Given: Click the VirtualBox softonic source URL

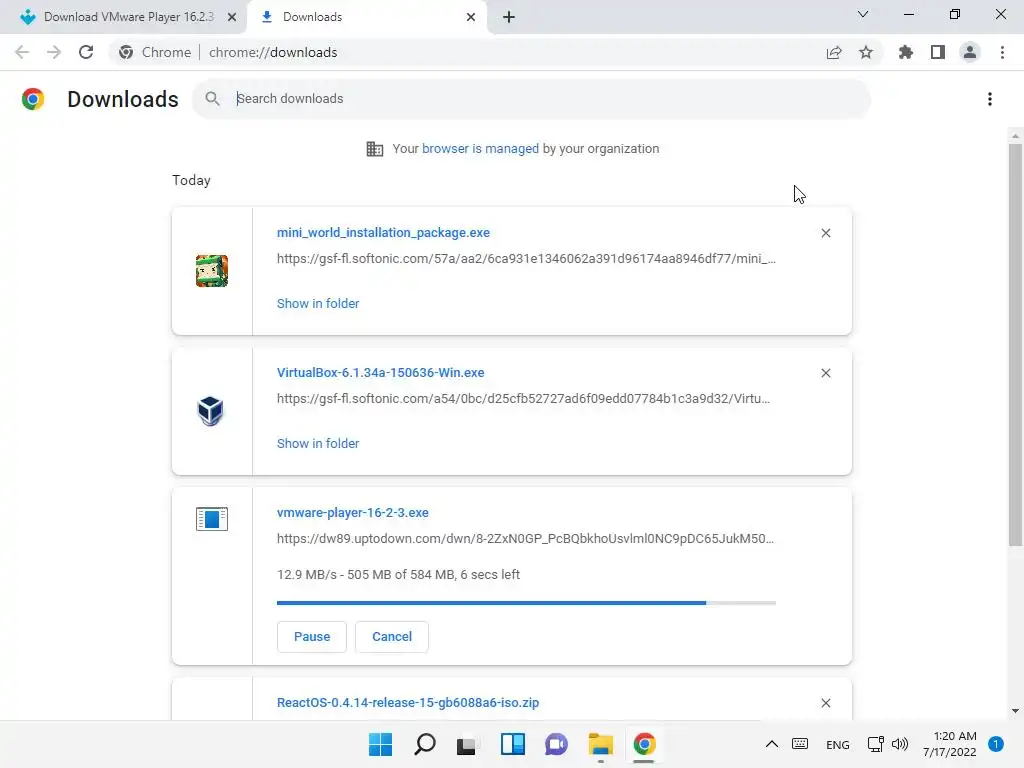Looking at the screenshot, I should coord(524,398).
